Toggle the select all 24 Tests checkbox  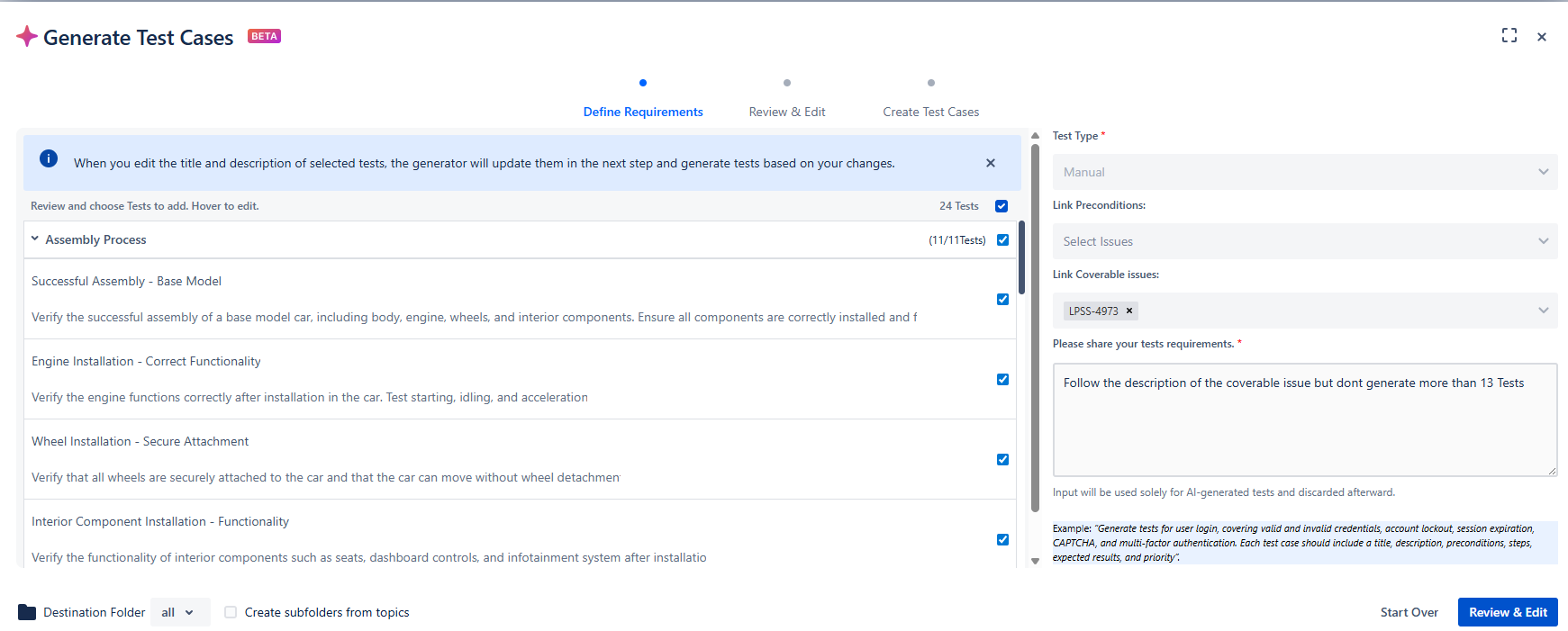[x=1001, y=206]
